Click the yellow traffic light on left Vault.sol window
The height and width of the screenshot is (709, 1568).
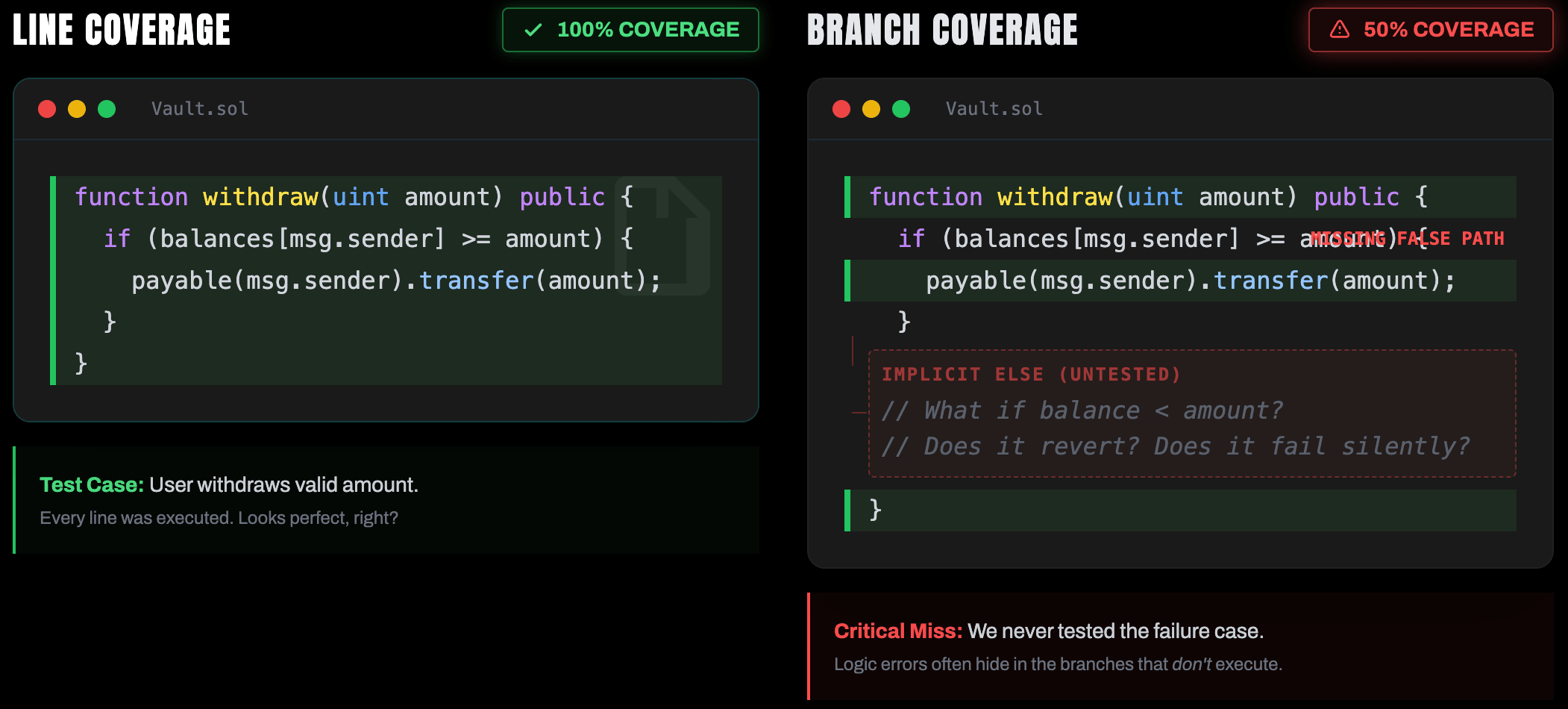[77, 109]
